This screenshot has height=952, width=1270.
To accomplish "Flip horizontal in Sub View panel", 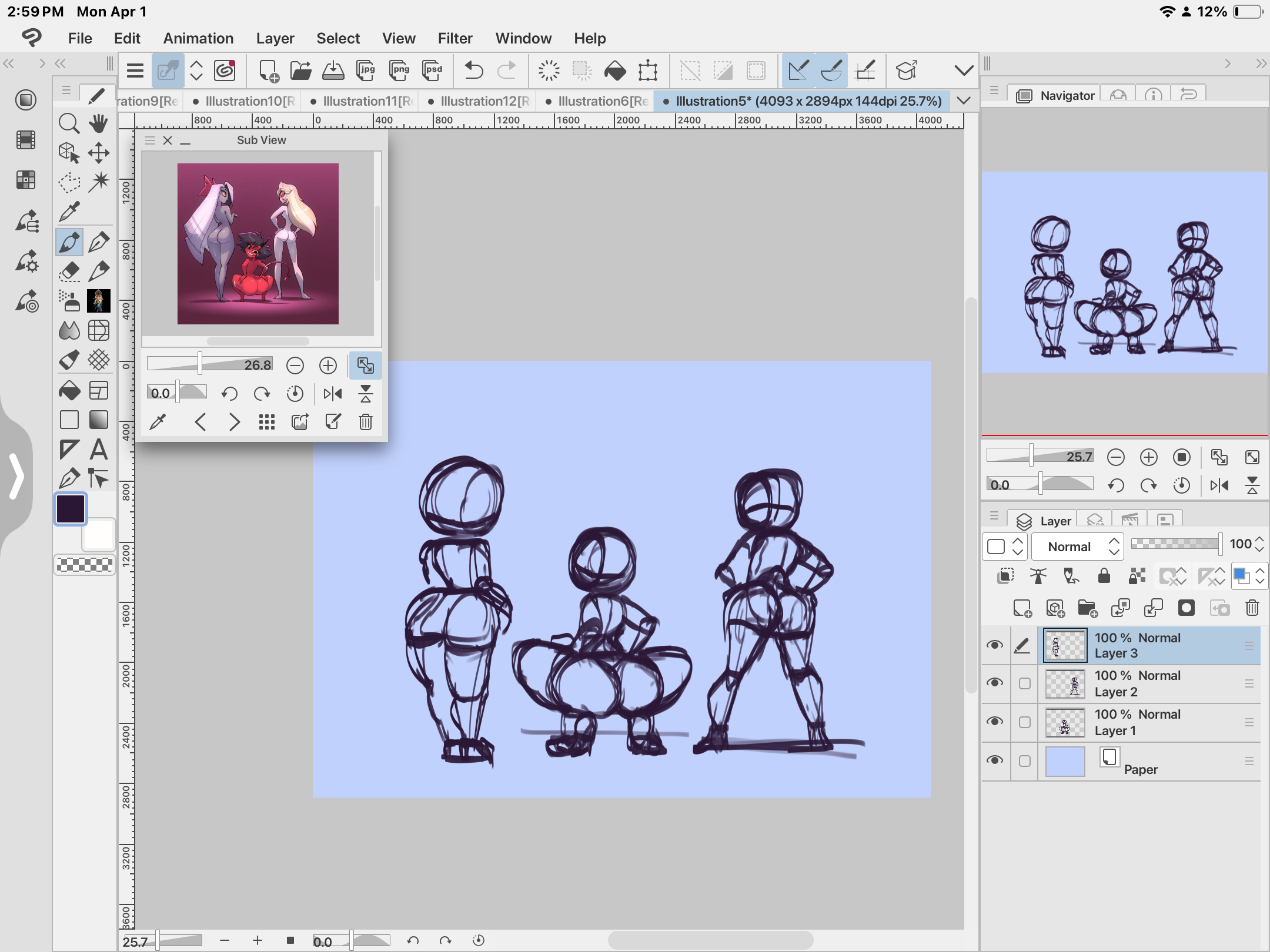I will tap(333, 394).
